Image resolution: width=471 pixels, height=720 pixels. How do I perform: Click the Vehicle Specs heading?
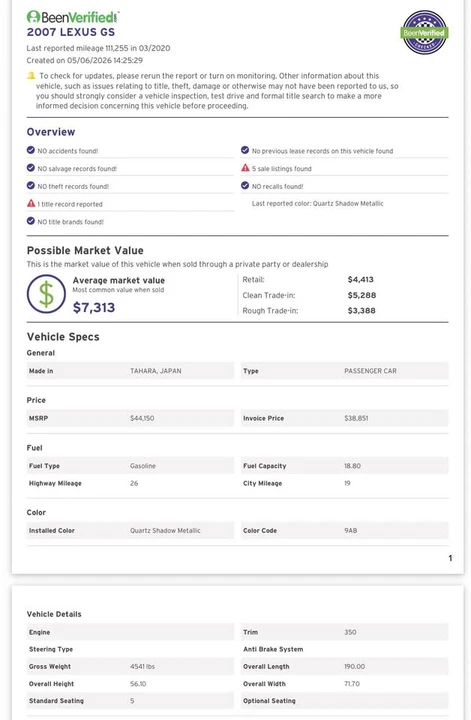coord(63,337)
